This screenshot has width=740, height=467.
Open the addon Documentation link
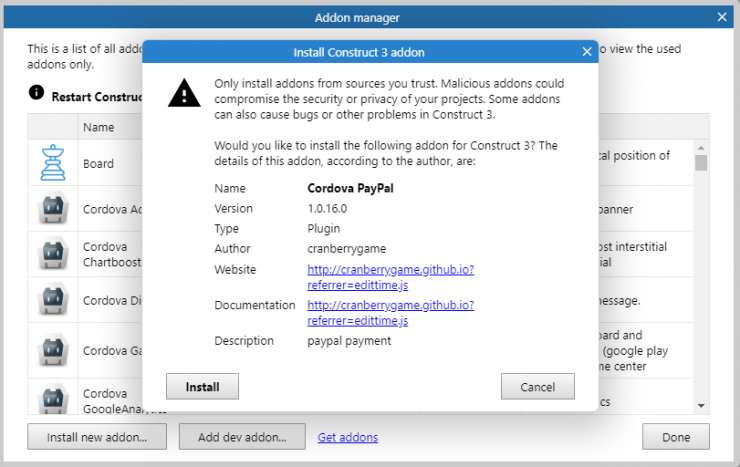[x=390, y=305]
